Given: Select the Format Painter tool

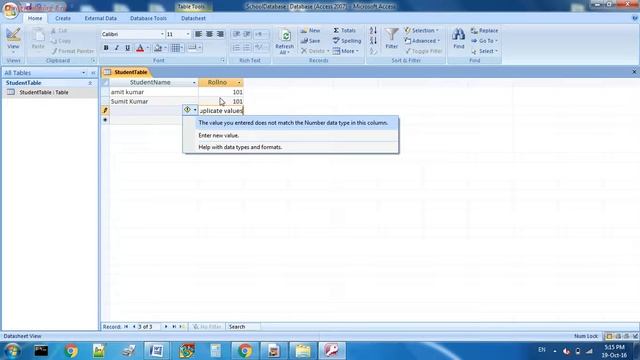Looking at the screenshot, I should click(73, 51).
